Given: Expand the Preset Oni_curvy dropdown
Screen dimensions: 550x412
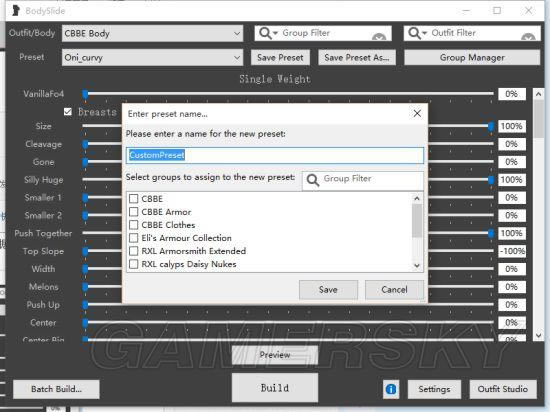Looking at the screenshot, I should coord(152,58).
